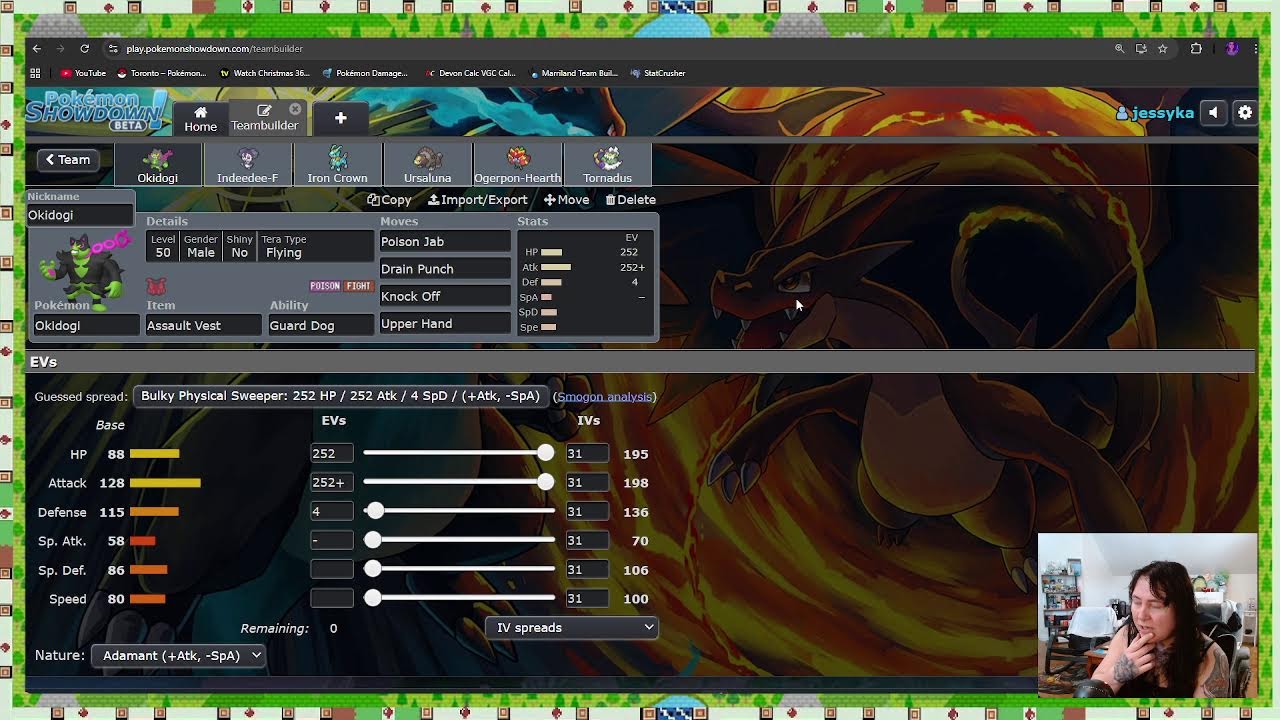Click the Speed EV slider handle
The image size is (1280, 720).
click(x=373, y=598)
